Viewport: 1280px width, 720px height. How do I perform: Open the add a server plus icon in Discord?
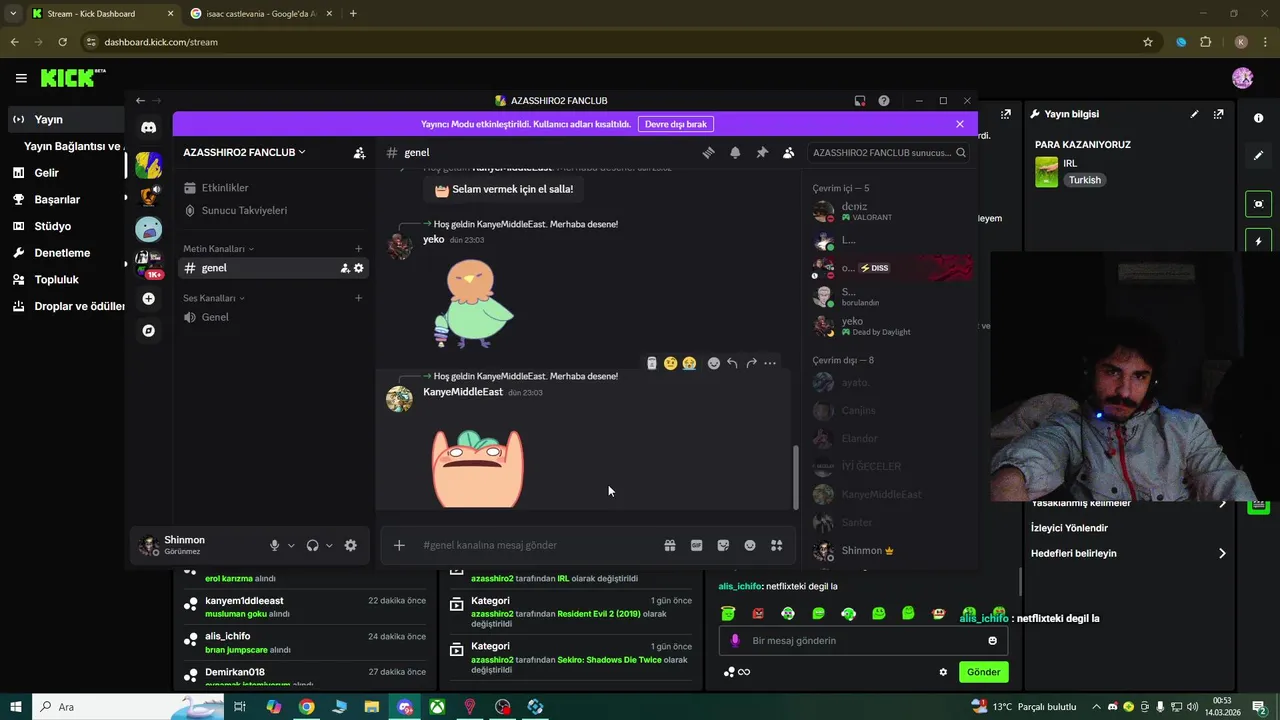(x=148, y=299)
